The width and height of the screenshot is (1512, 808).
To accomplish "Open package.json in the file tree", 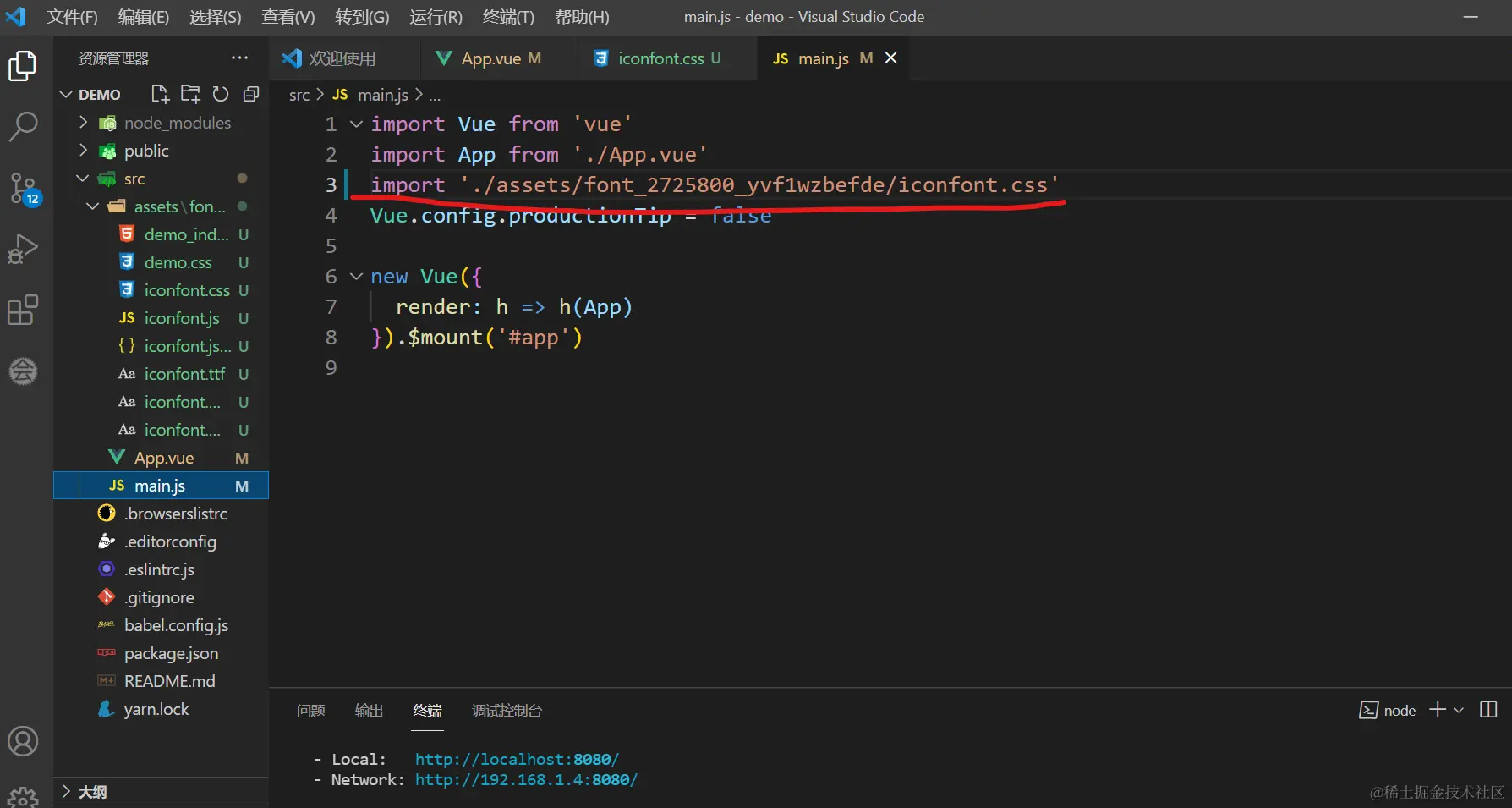I will tap(171, 653).
